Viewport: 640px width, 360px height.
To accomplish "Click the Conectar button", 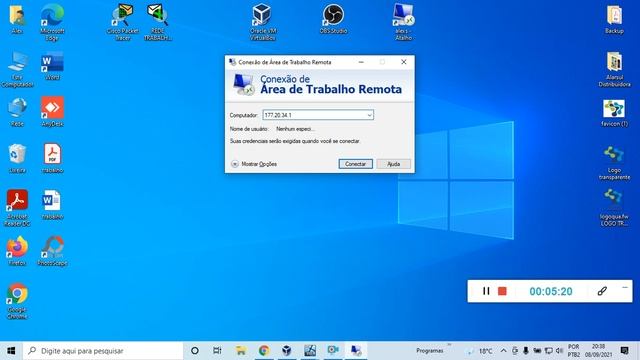I will (x=355, y=164).
